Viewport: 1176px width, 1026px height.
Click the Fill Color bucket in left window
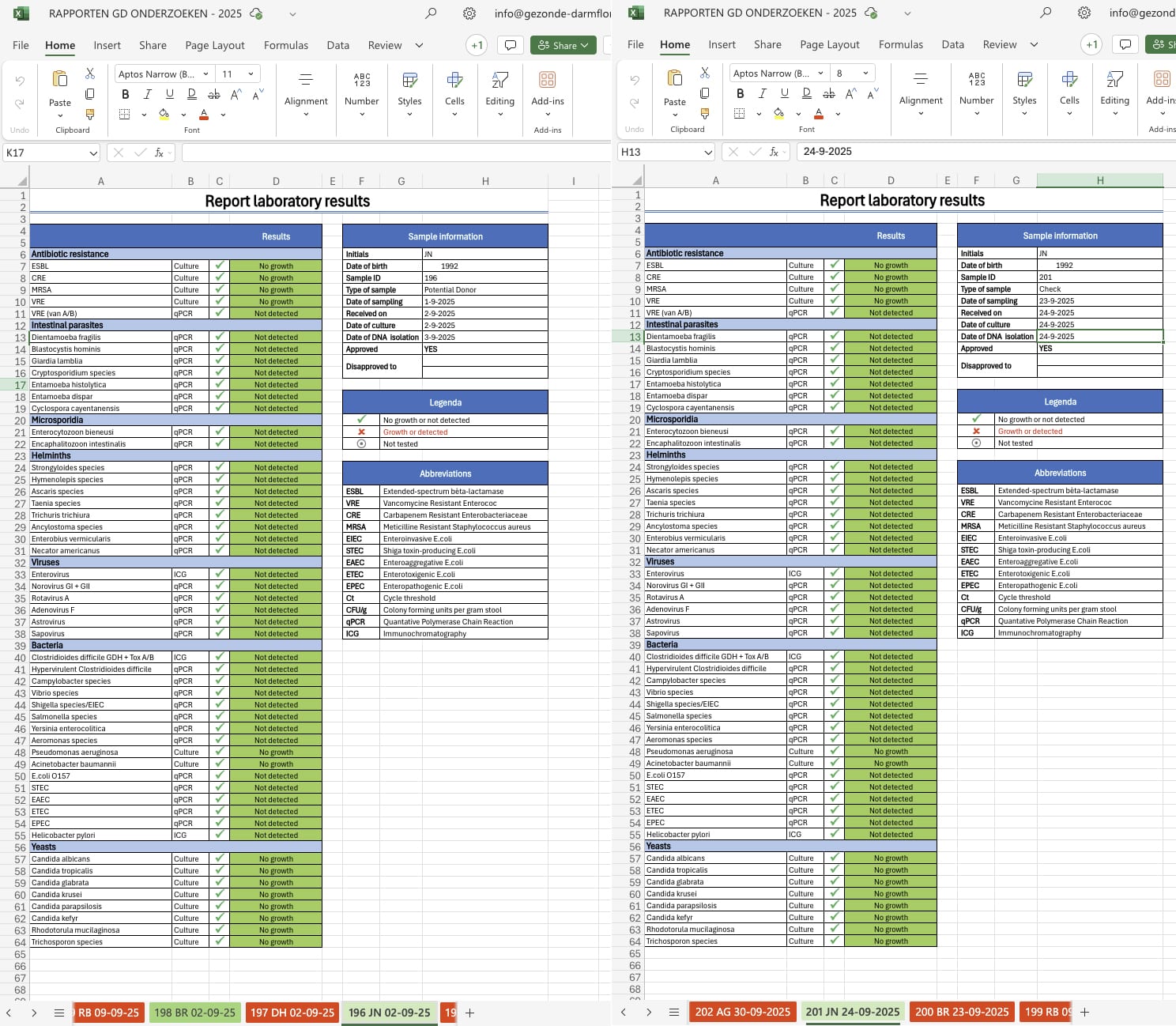[x=164, y=115]
